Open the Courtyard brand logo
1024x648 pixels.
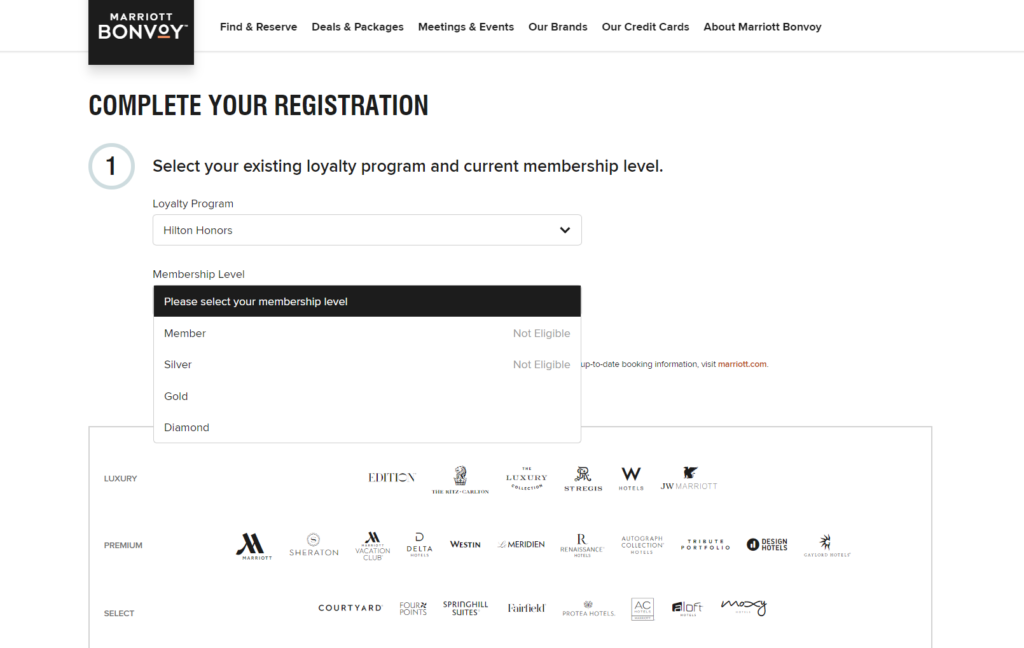(350, 608)
